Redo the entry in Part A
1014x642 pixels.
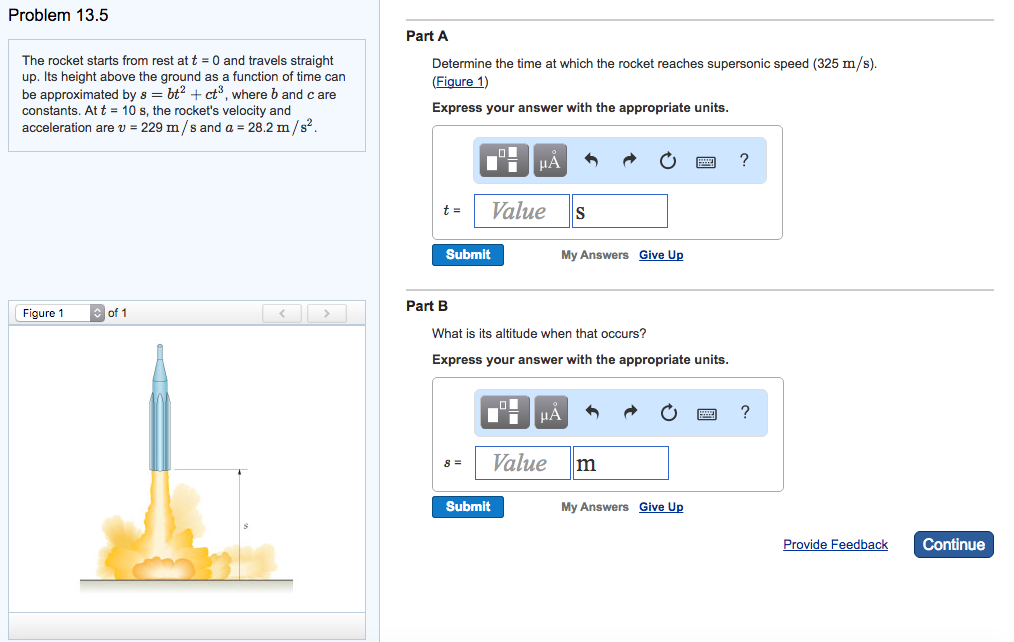[x=629, y=160]
